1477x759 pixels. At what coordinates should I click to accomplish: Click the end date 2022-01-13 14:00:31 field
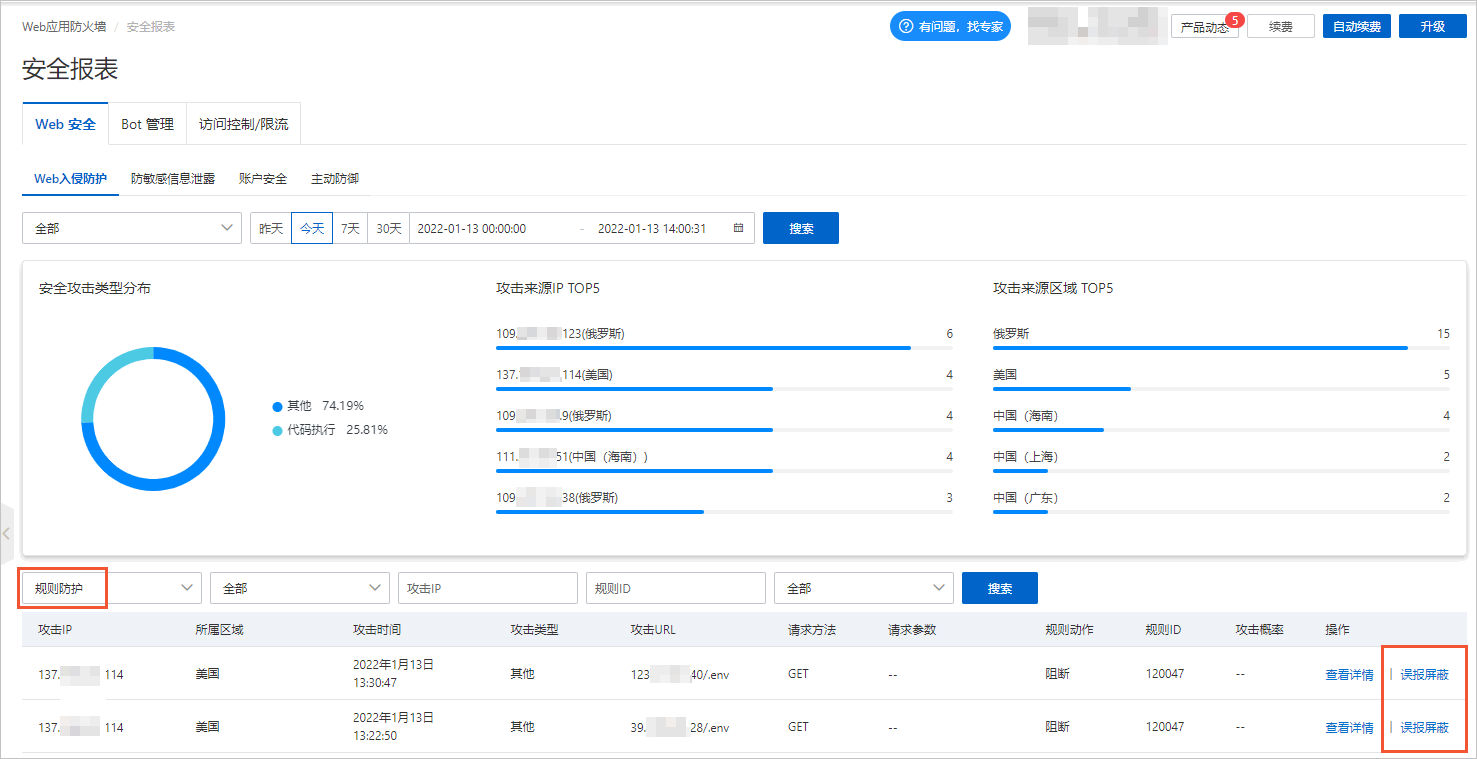(x=652, y=228)
